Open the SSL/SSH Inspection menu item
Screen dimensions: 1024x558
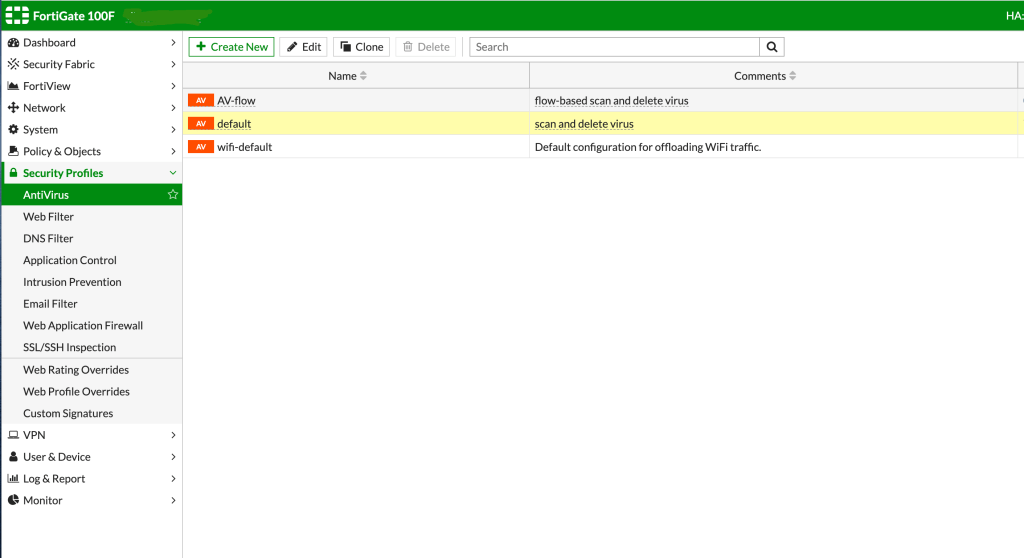[x=69, y=348]
